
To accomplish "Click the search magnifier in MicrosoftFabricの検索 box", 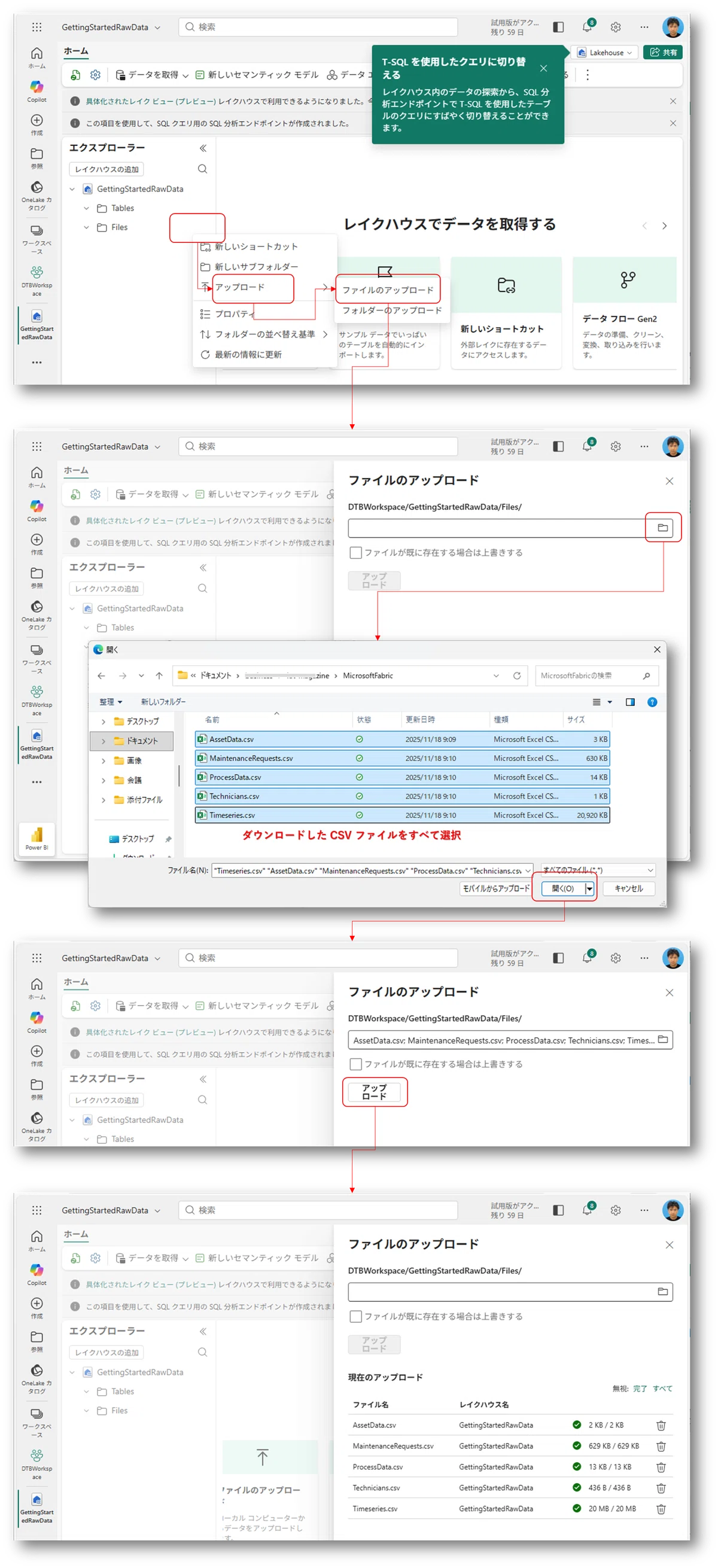I will (646, 675).
